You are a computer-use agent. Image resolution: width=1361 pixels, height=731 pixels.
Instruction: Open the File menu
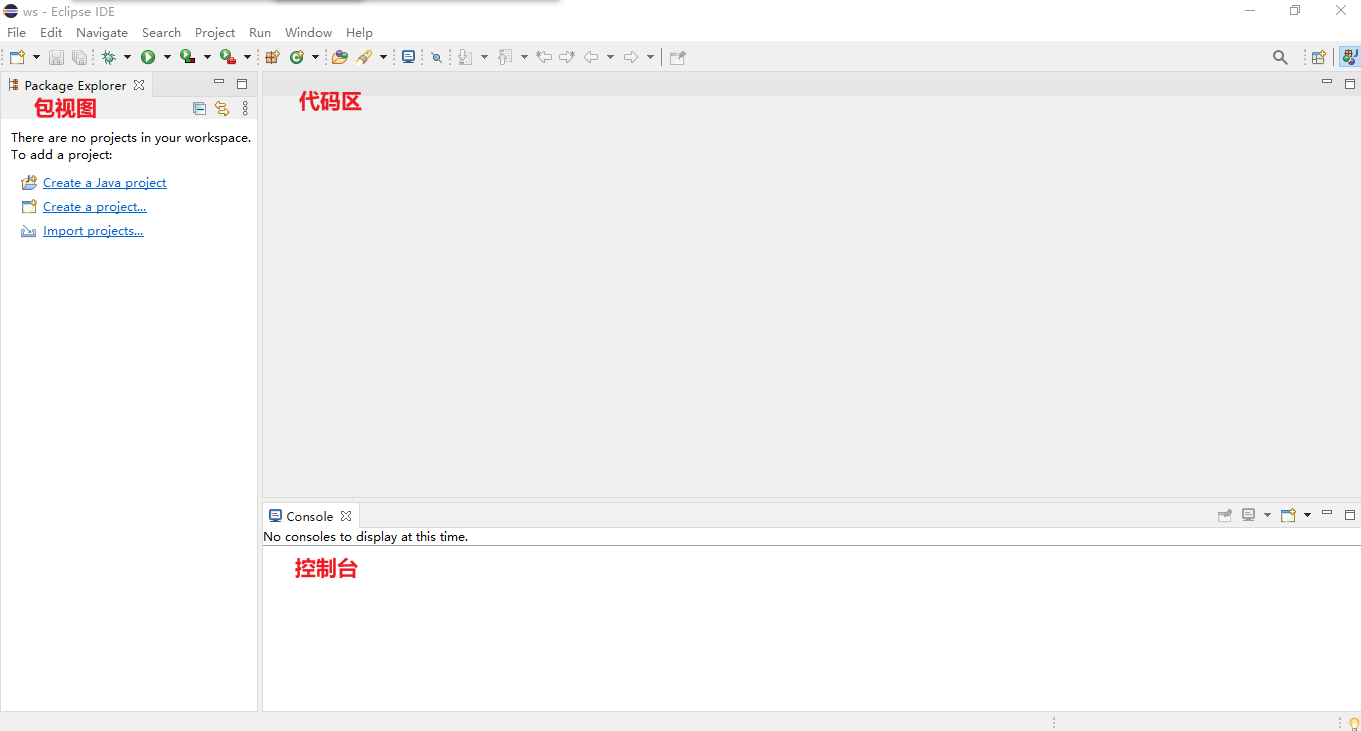(17, 32)
